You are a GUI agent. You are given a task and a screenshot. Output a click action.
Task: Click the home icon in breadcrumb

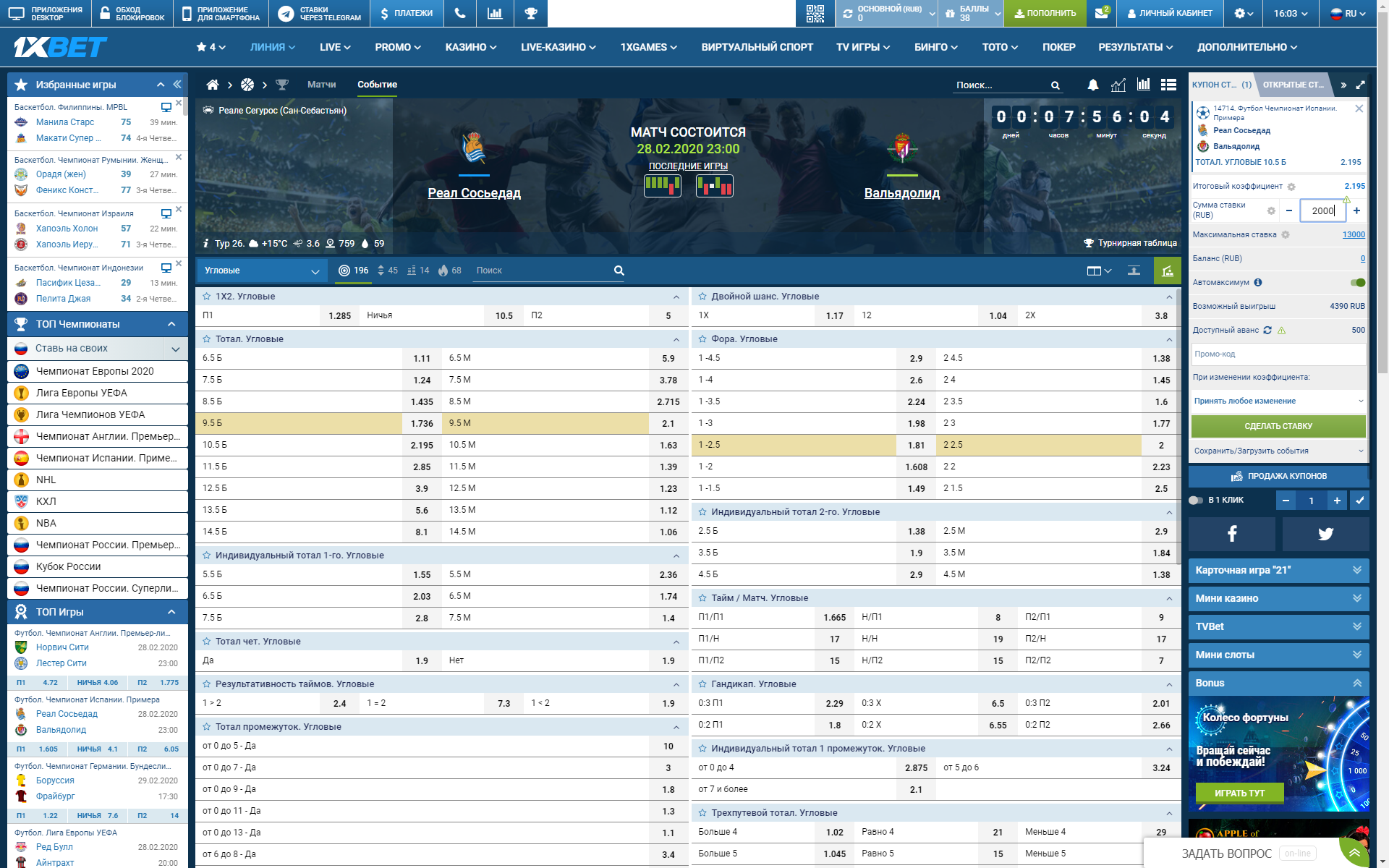click(213, 85)
